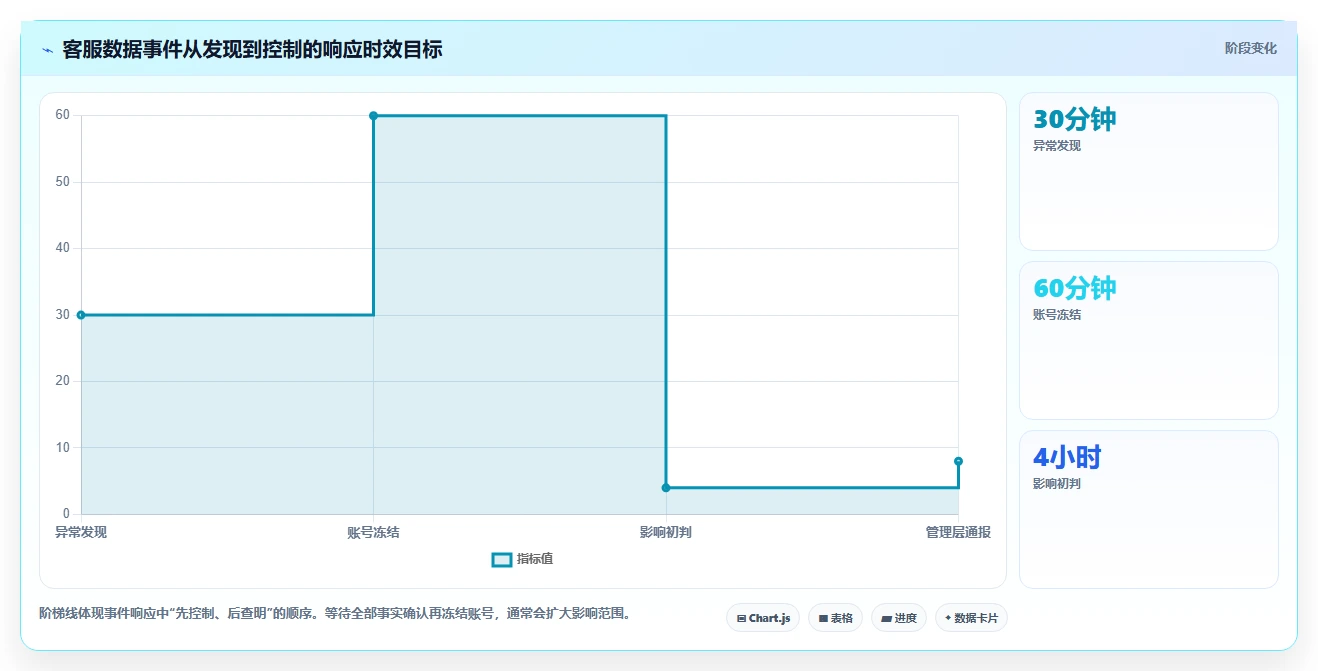The image size is (1318, 671).
Task: Click y-axis value 60
Action: click(x=63, y=115)
